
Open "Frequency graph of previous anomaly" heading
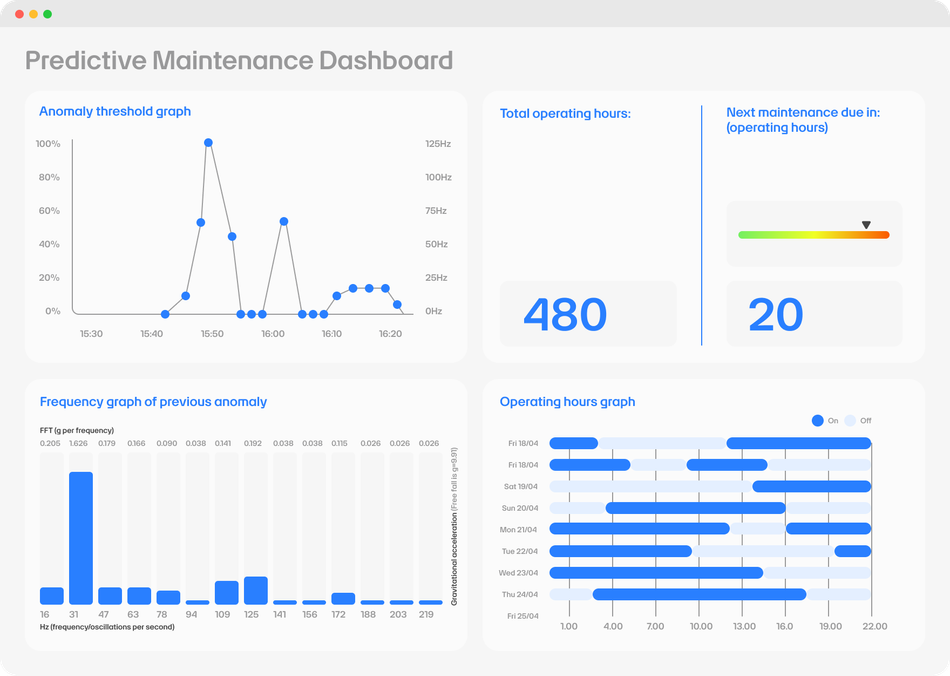153,402
